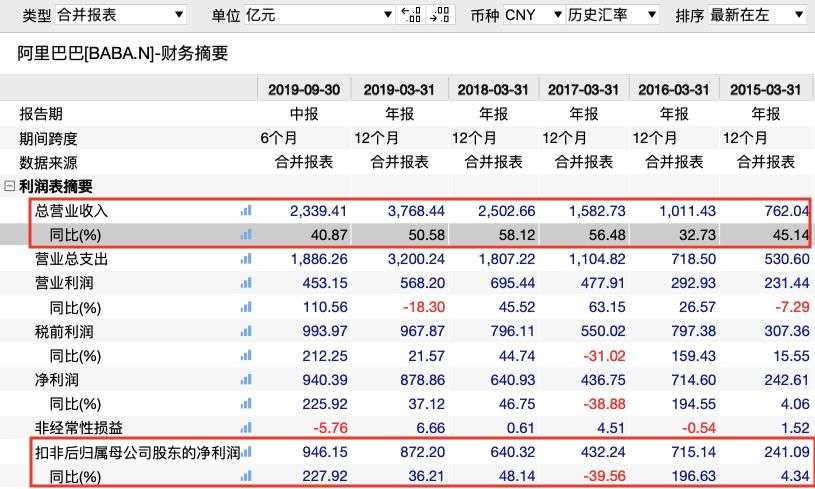Click revenue value 2,339.41
This screenshot has width=815, height=489.
coord(318,210)
